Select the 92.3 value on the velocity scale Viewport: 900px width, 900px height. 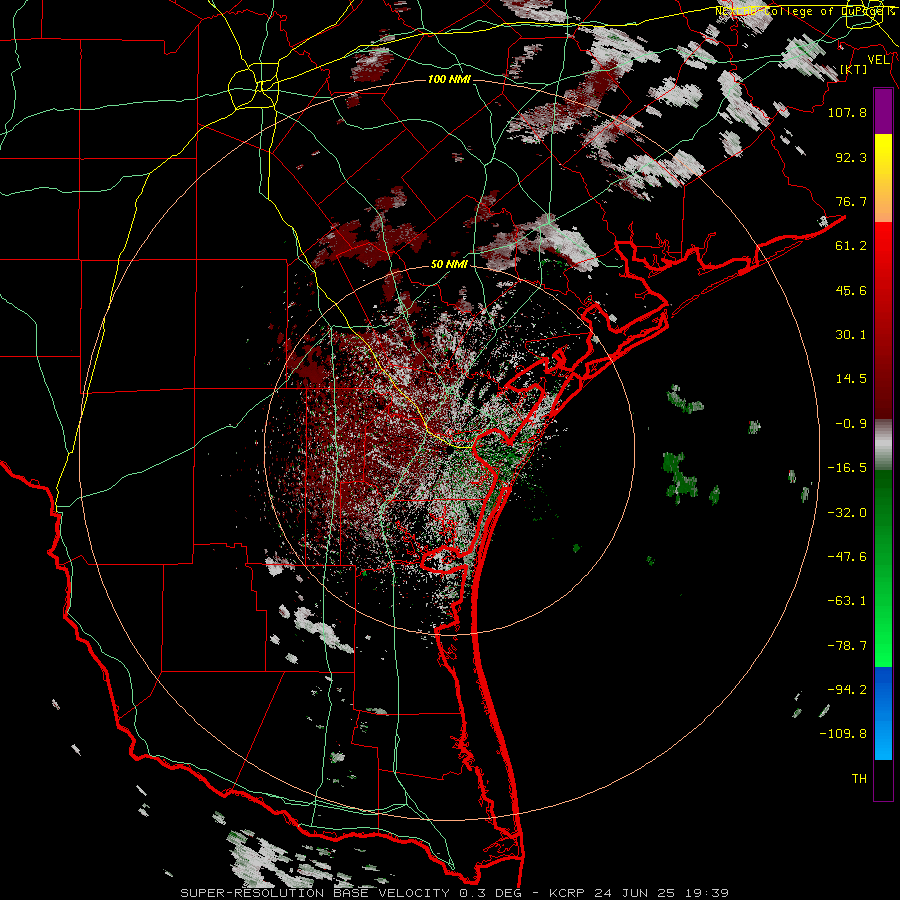point(851,157)
